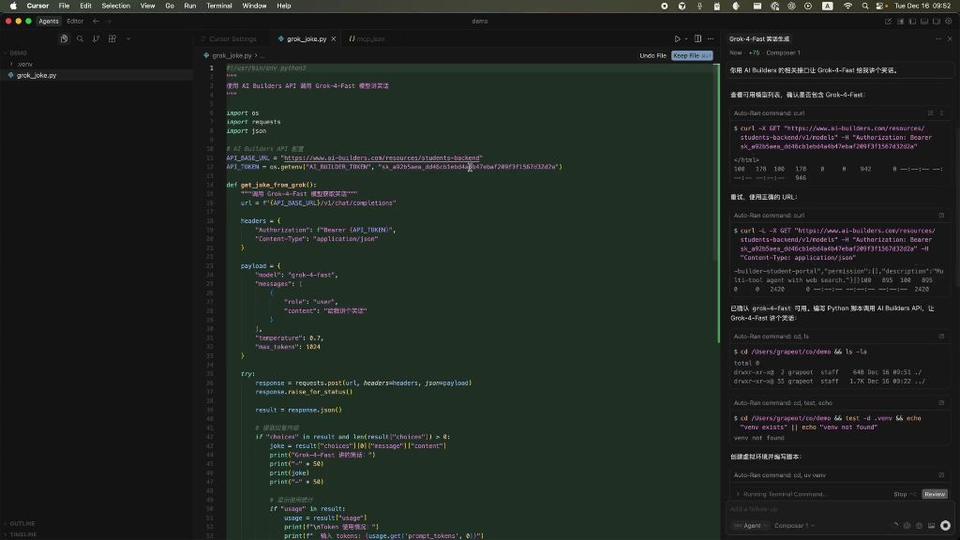Open the editor More Actions ellipsis

click(710, 39)
